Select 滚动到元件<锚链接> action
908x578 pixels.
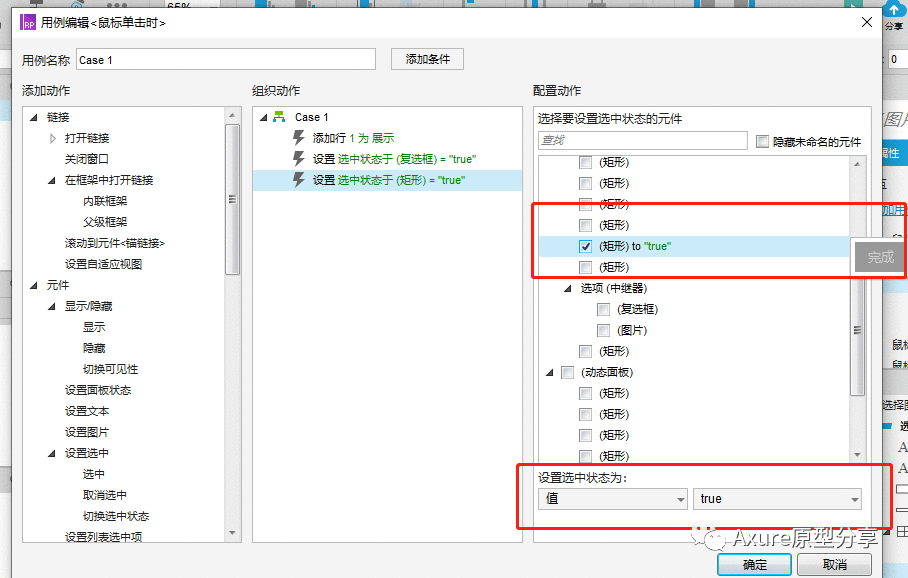115,243
